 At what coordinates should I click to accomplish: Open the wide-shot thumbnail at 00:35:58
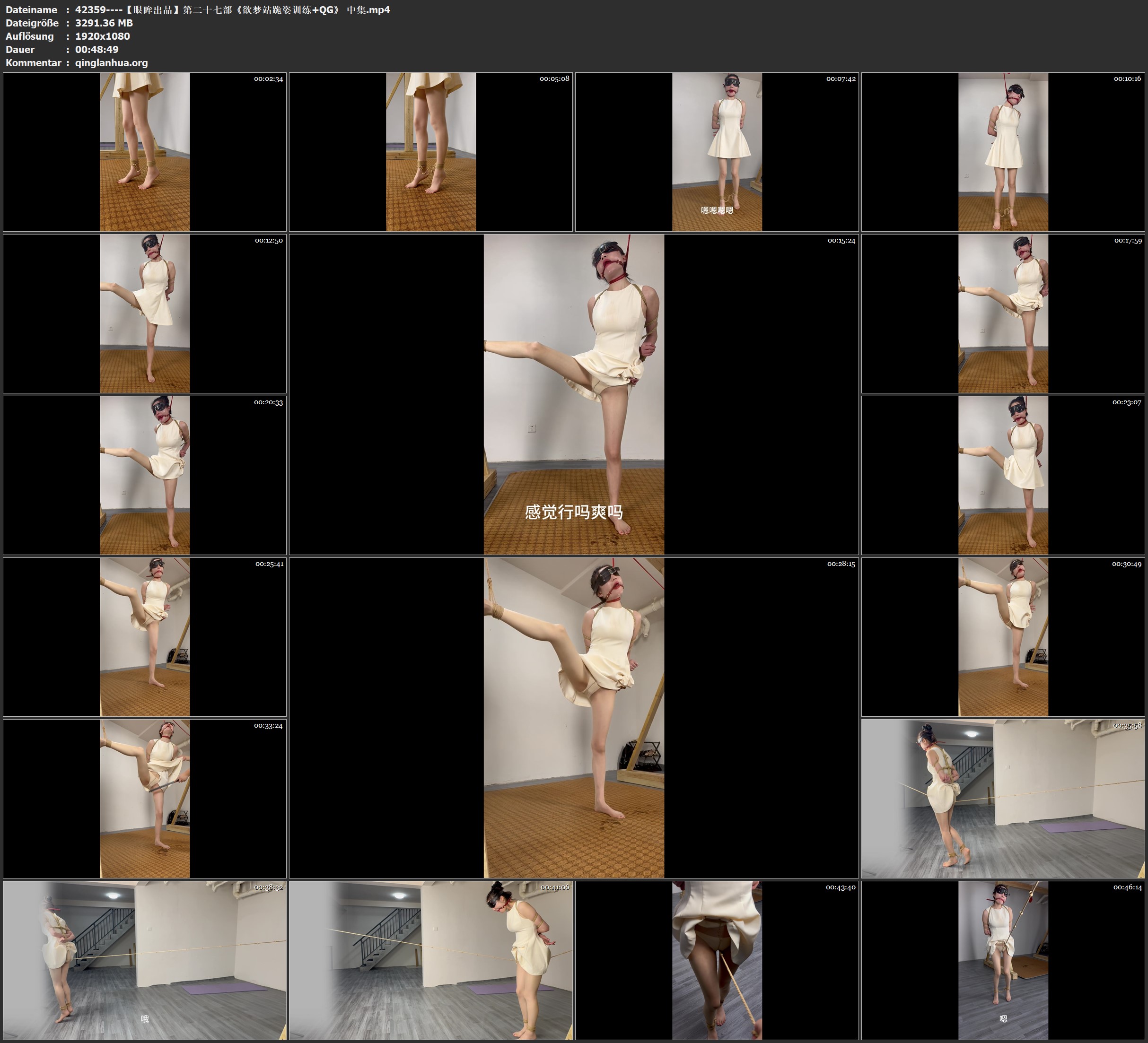(x=1003, y=798)
